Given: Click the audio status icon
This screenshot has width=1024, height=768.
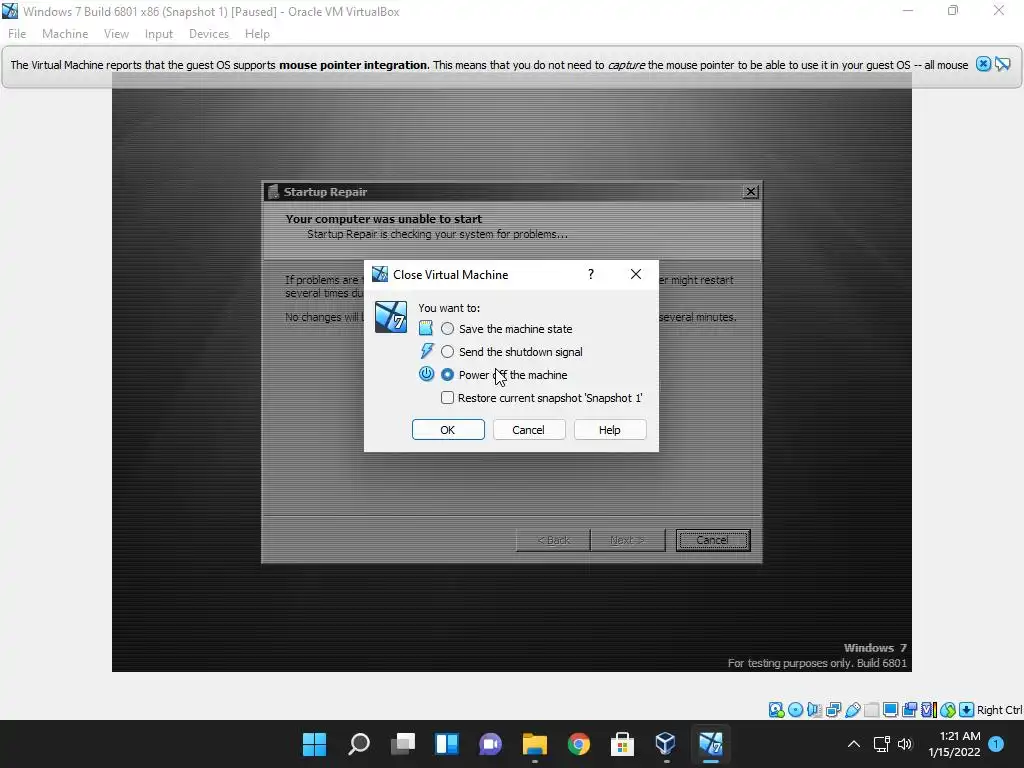Looking at the screenshot, I should (x=814, y=710).
